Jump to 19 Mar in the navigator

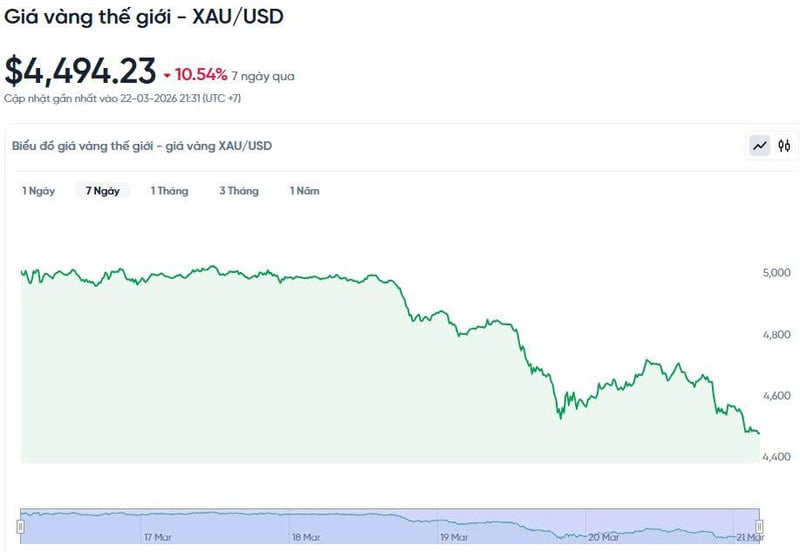tap(454, 537)
